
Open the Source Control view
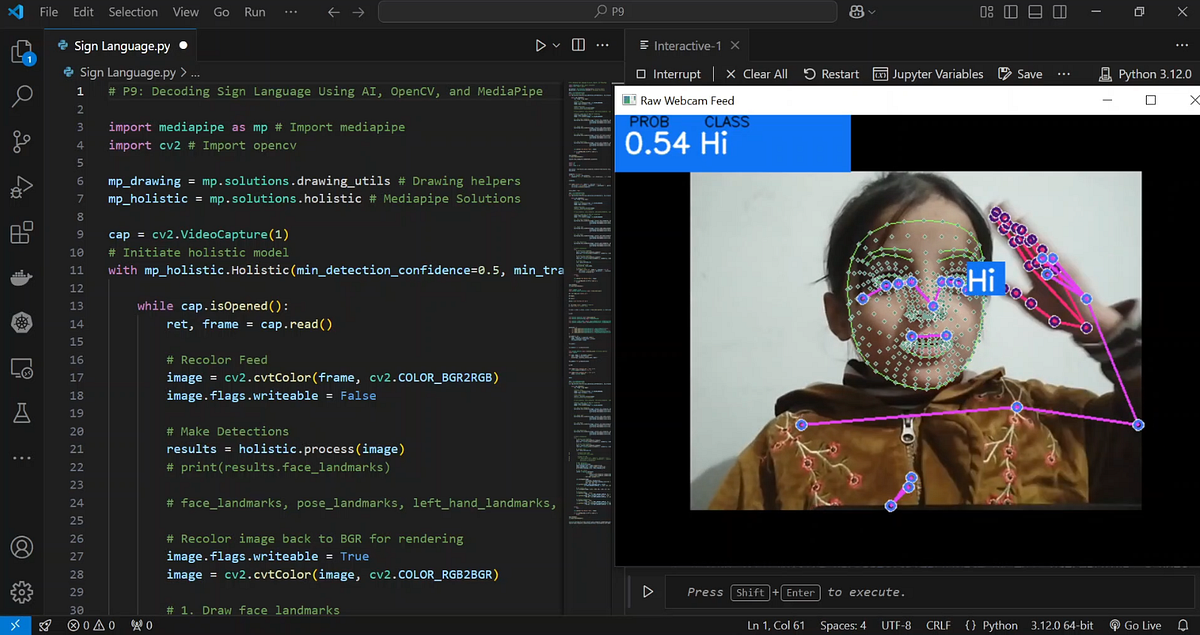pyautogui.click(x=22, y=142)
